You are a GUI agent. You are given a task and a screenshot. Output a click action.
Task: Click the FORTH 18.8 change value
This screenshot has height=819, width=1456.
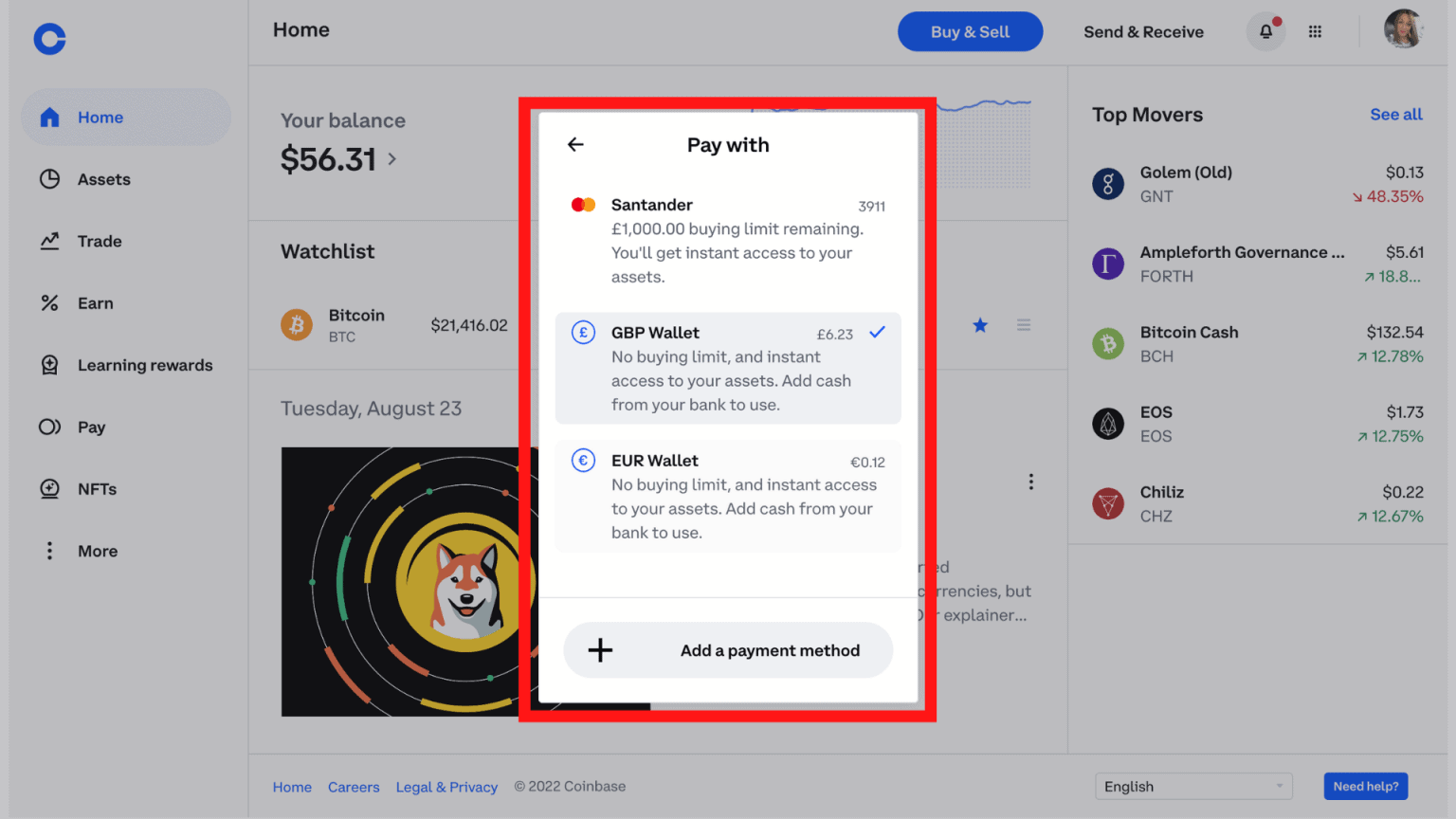coord(1392,277)
